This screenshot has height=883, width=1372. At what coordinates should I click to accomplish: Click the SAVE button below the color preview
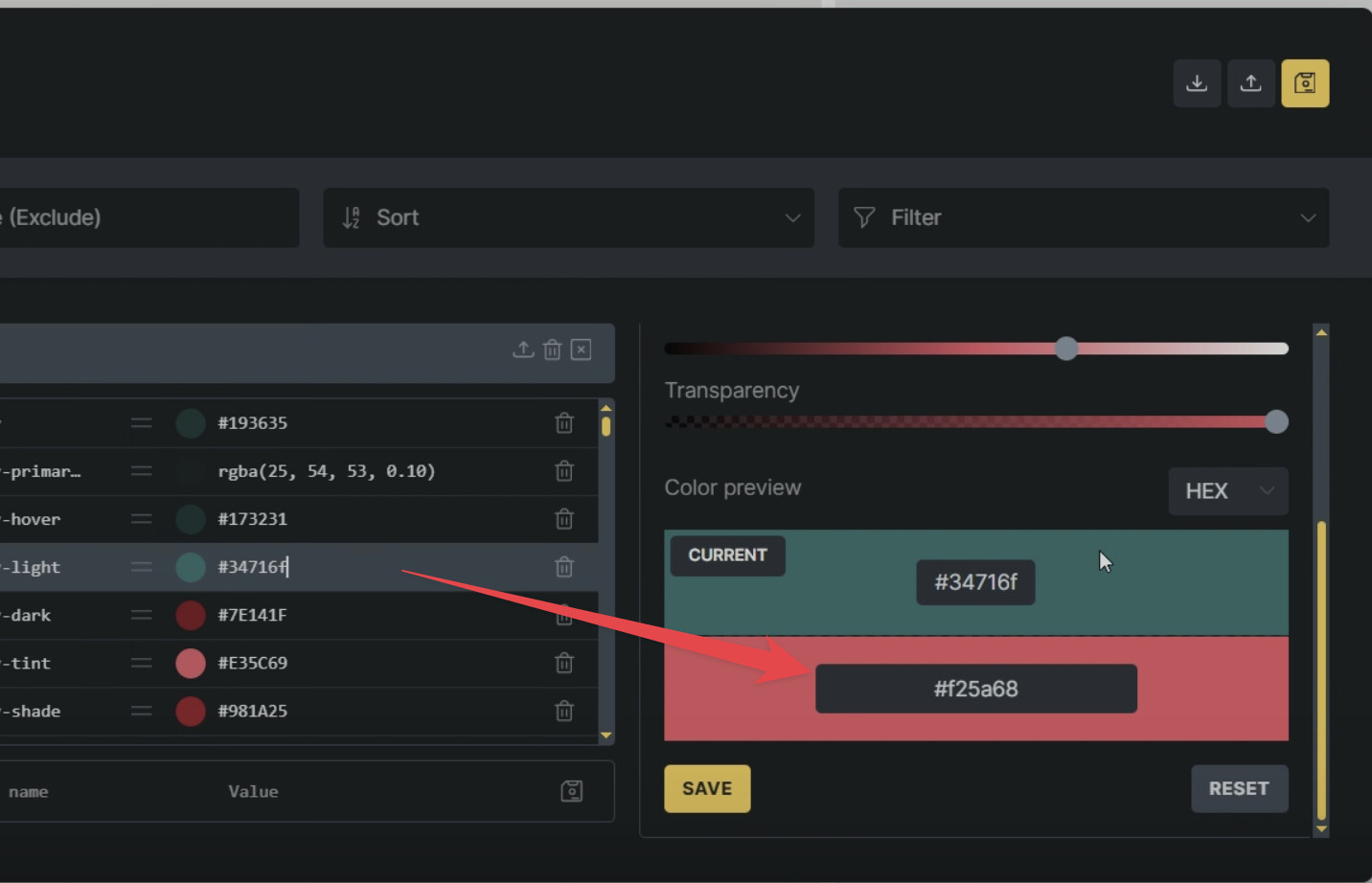[x=707, y=788]
